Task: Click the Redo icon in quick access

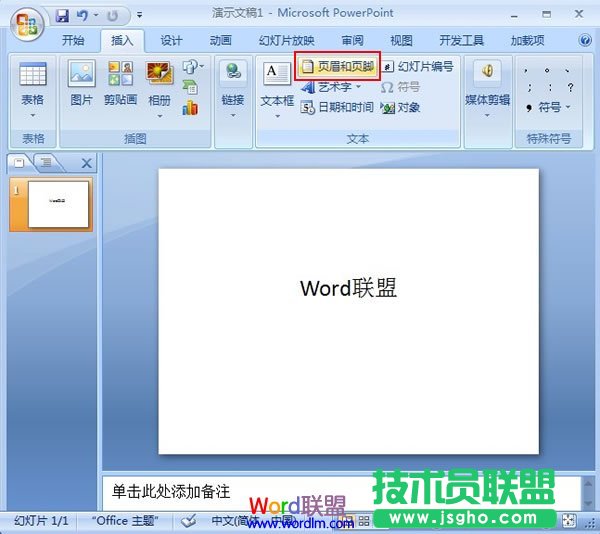Action: (112, 16)
